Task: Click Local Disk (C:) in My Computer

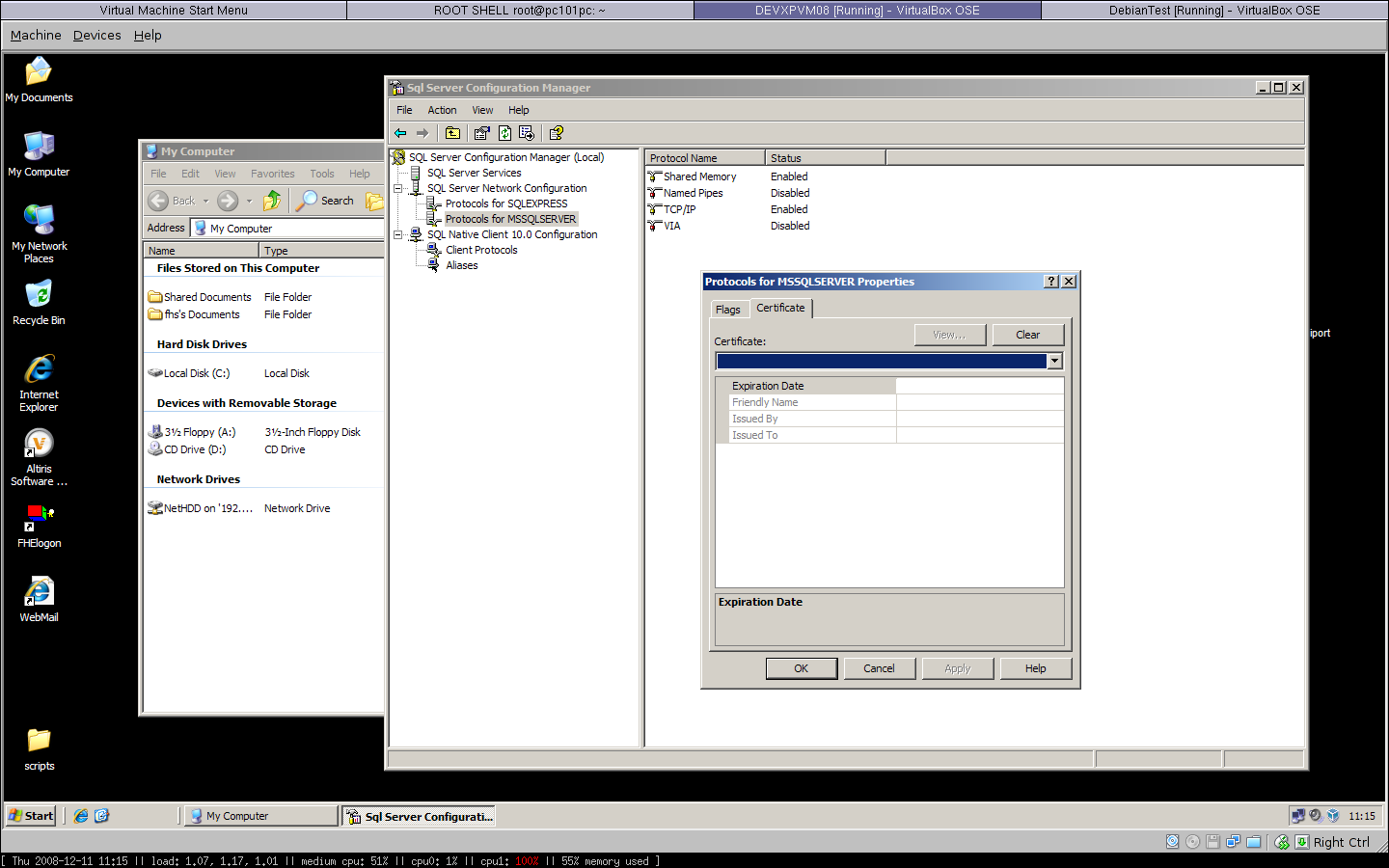Action: [x=189, y=373]
